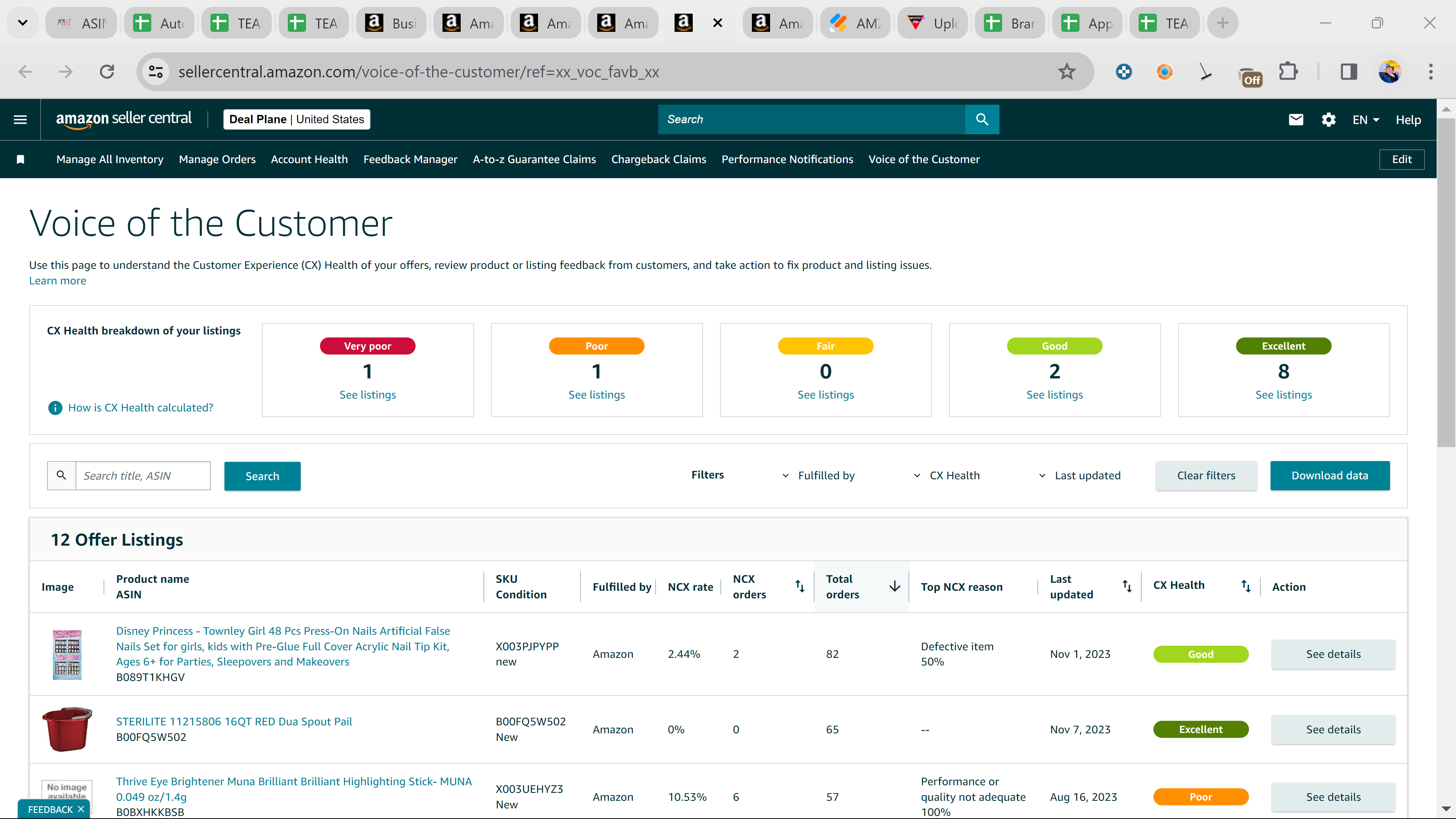
Task: Expand the CX Health filter
Action: [947, 475]
